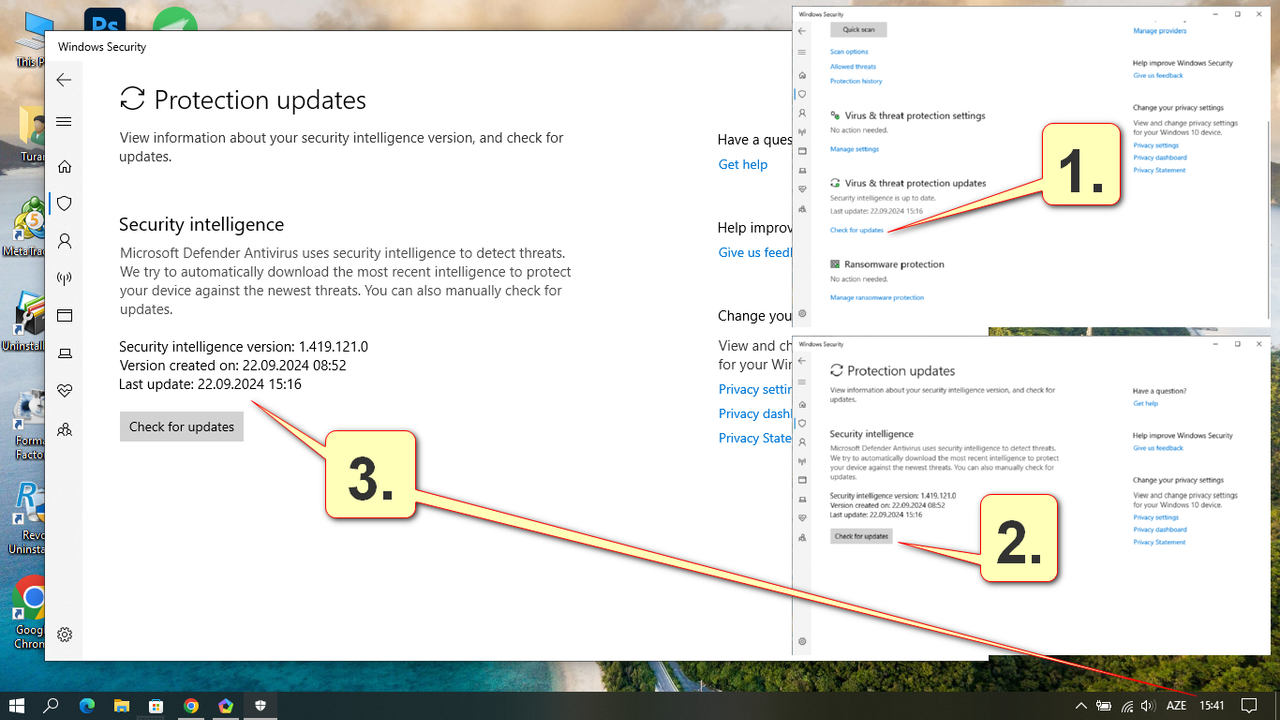Go back using the main window's back arrow
The width and height of the screenshot is (1280, 720).
(64, 80)
